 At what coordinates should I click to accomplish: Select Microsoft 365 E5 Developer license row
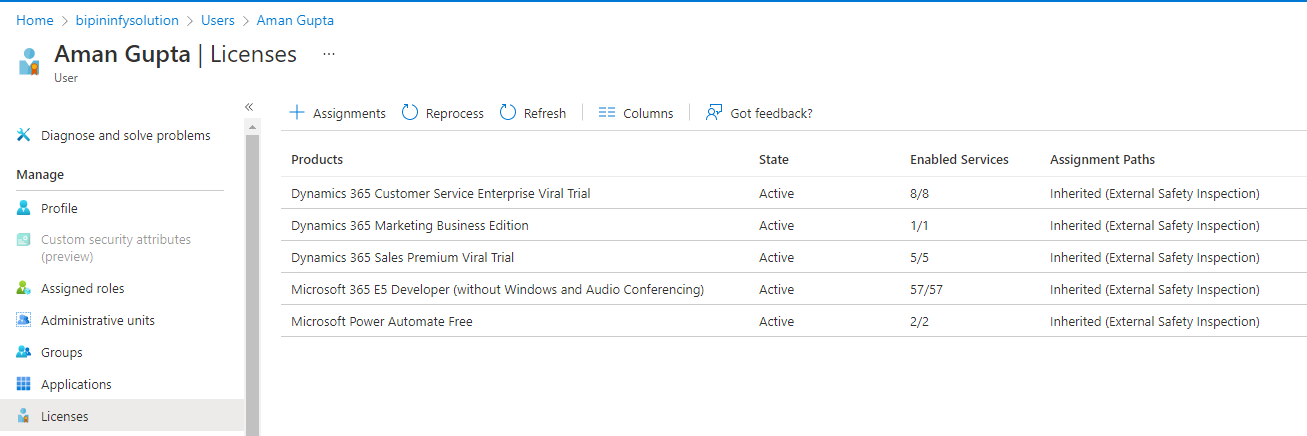(x=794, y=289)
